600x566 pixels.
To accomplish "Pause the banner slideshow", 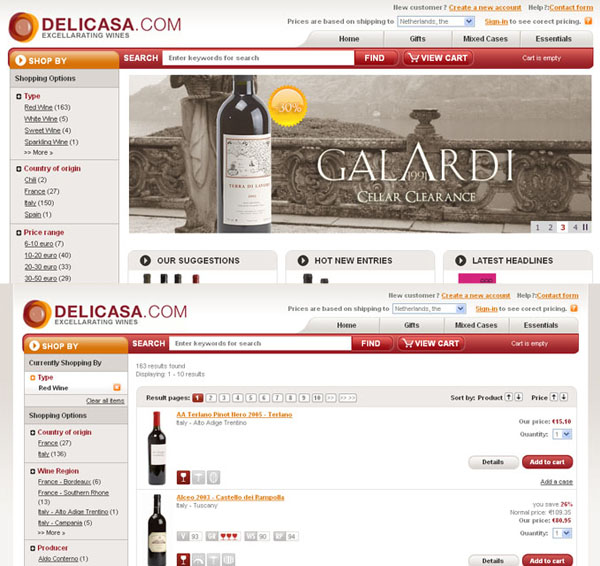I will pyautogui.click(x=585, y=227).
